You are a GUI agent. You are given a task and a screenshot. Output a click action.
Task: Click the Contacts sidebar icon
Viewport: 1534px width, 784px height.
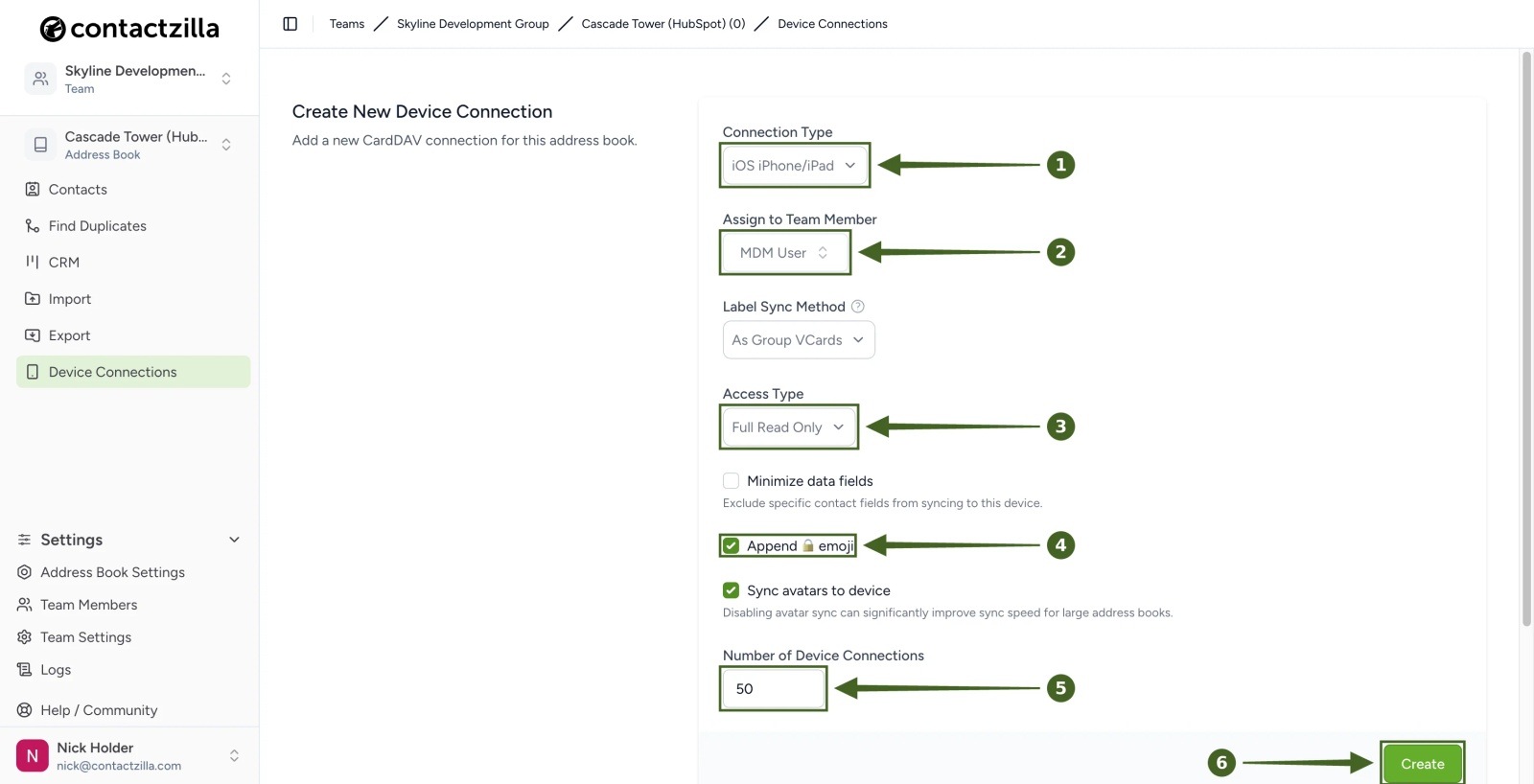pyautogui.click(x=33, y=190)
